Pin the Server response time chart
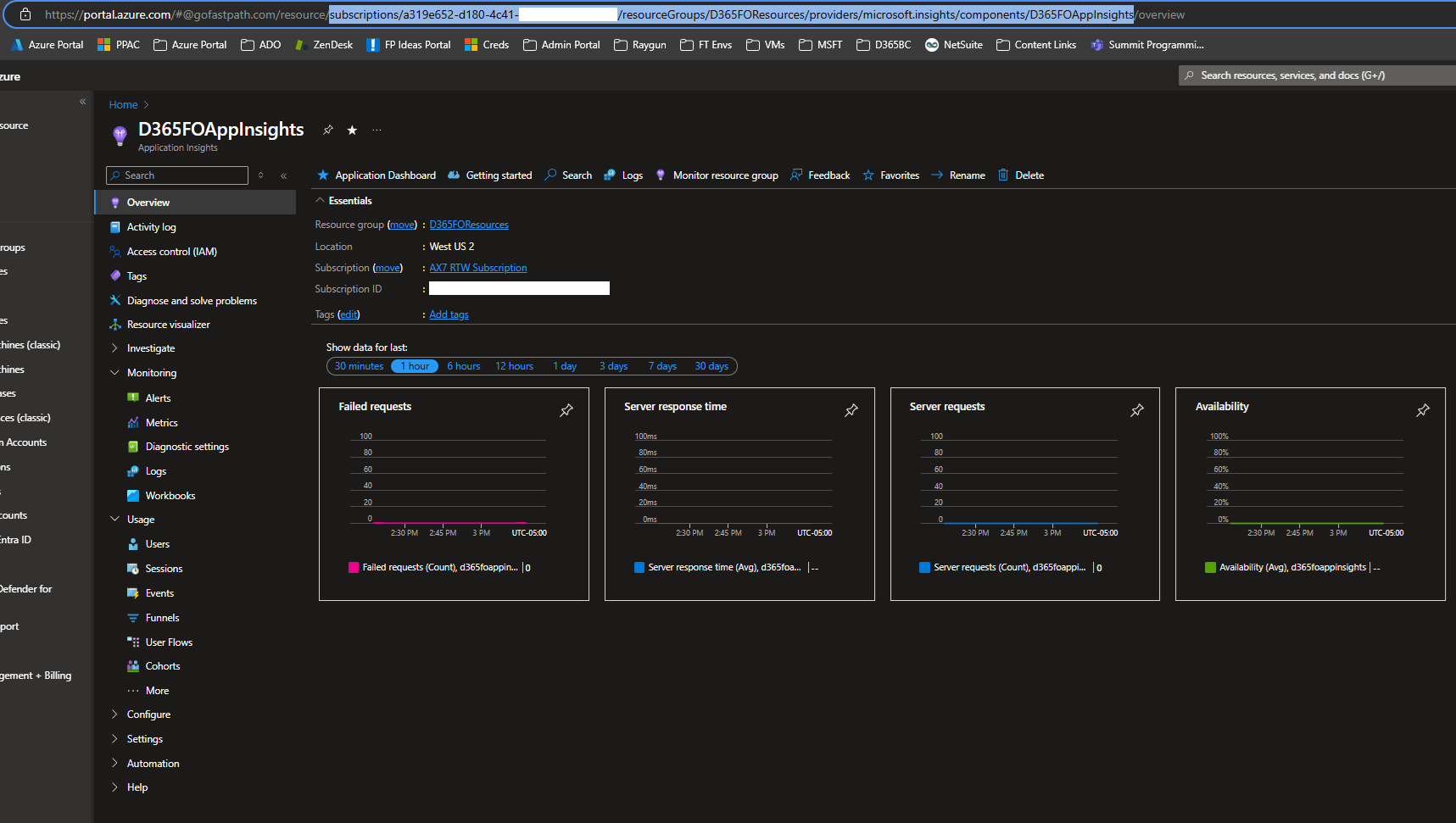Image resolution: width=1456 pixels, height=823 pixels. [x=851, y=410]
